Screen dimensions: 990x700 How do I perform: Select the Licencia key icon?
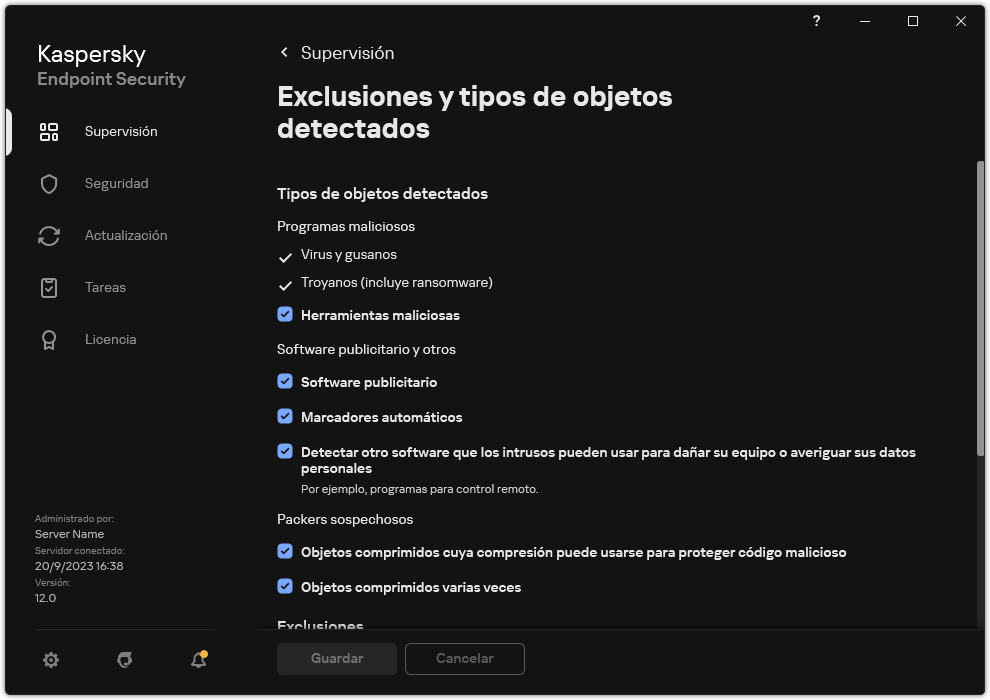pos(48,339)
